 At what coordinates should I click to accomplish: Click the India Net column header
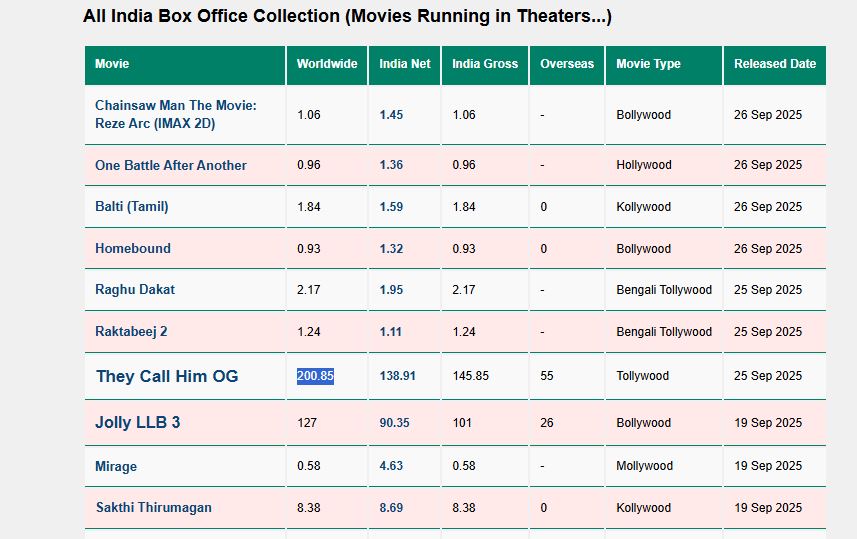tap(405, 64)
